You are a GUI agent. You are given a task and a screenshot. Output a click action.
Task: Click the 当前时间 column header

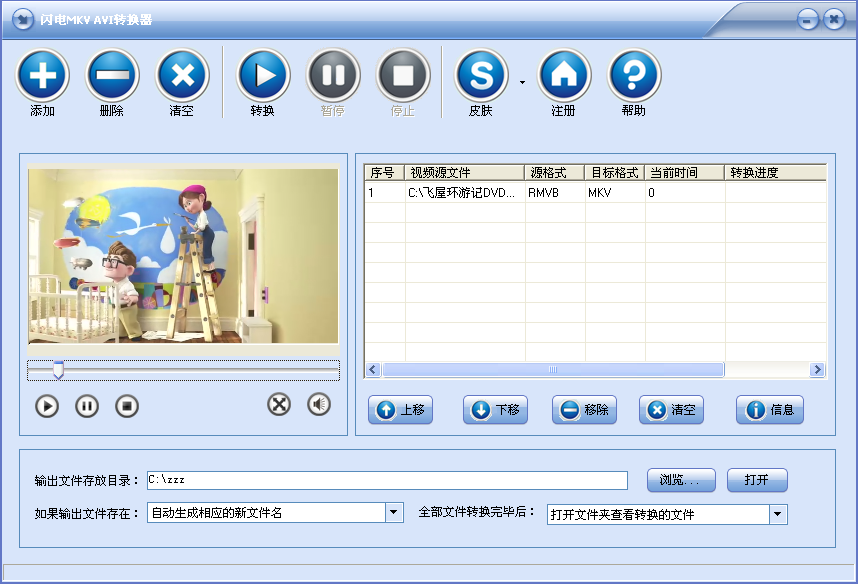(x=685, y=172)
